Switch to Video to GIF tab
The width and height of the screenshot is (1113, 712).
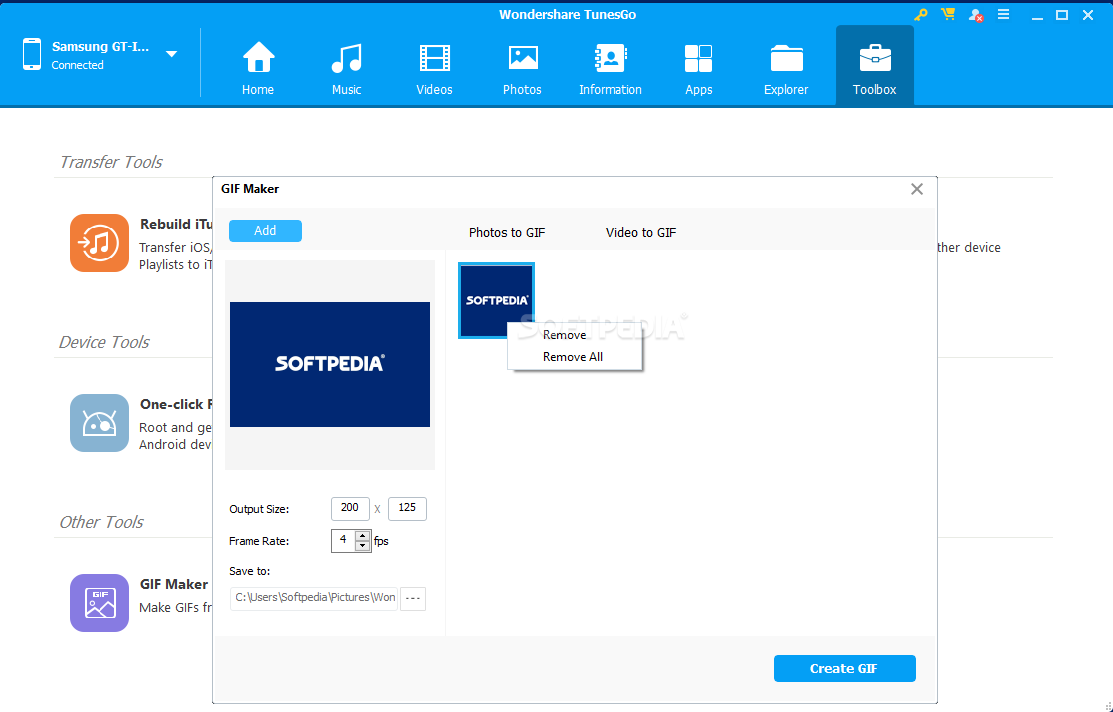[641, 233]
